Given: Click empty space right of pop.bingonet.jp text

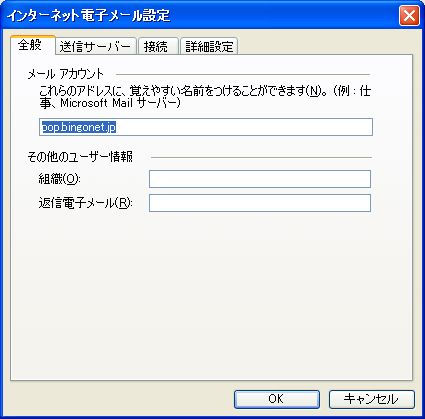Looking at the screenshot, I should 243,127.
